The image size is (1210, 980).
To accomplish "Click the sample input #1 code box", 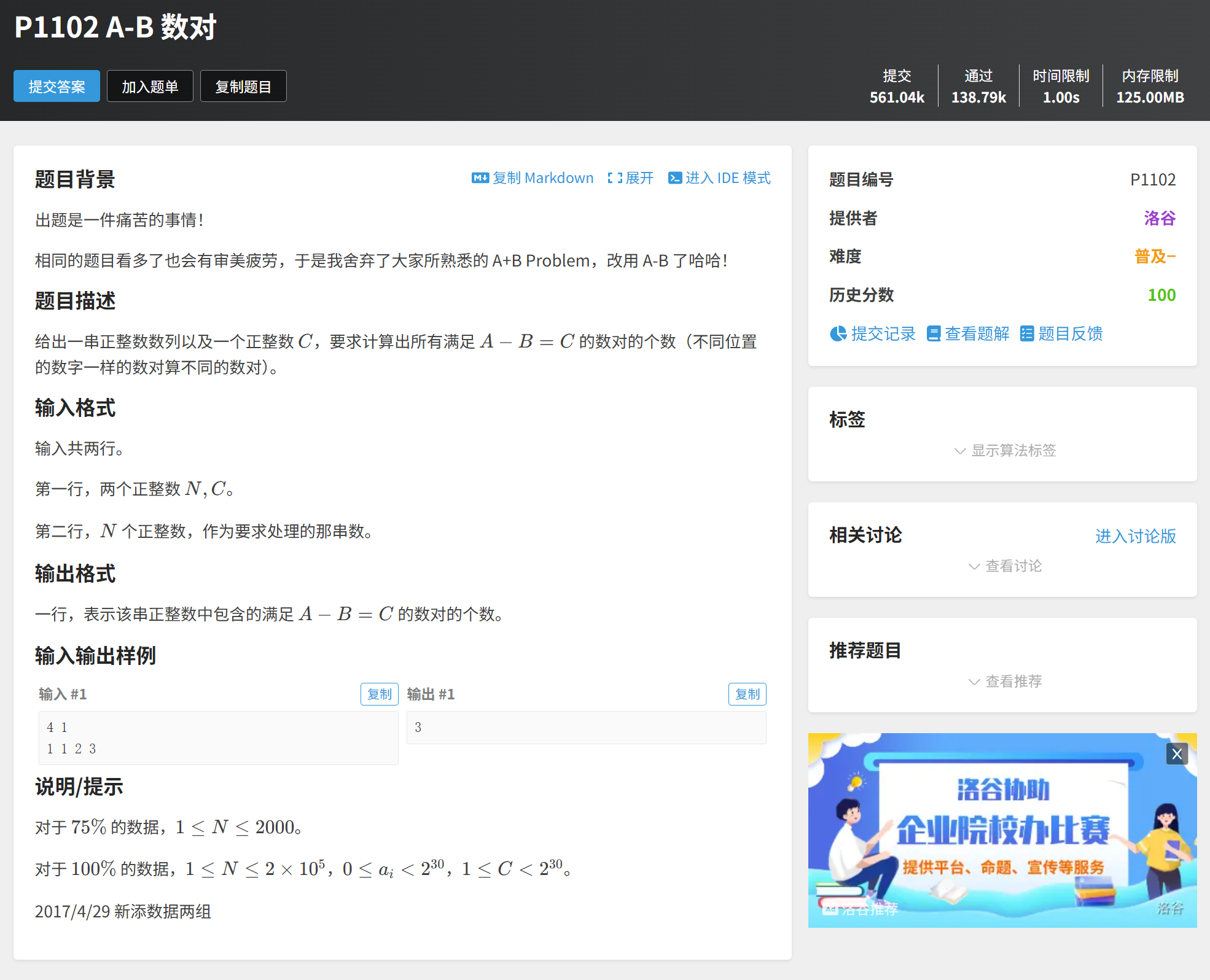I will click(x=218, y=738).
